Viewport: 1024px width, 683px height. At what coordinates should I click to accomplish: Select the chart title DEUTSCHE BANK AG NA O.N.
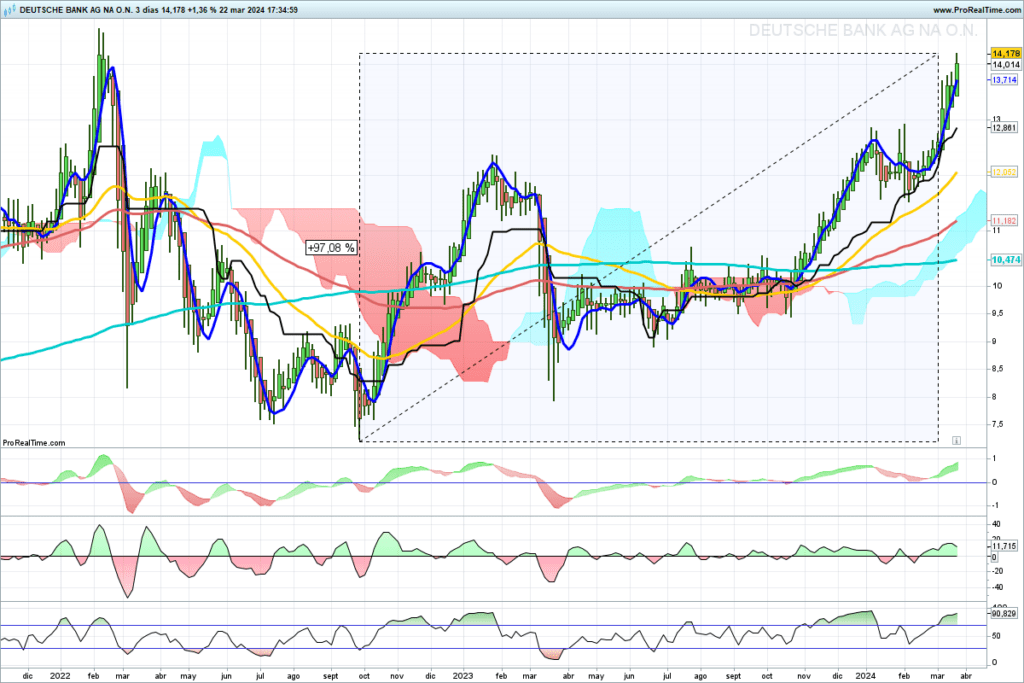pos(75,10)
